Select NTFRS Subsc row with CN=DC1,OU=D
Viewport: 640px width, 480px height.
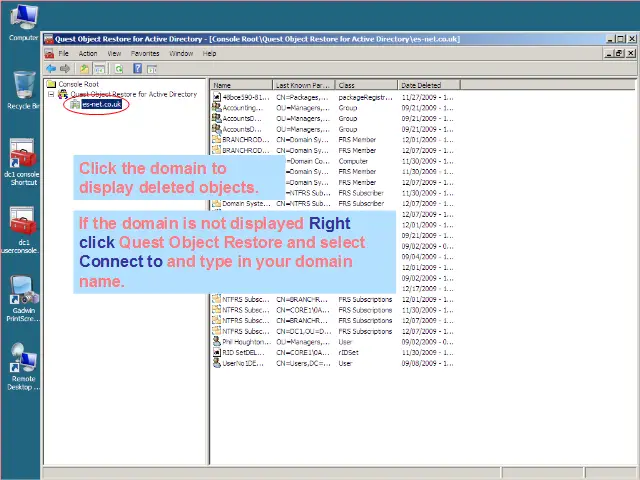tap(333, 331)
